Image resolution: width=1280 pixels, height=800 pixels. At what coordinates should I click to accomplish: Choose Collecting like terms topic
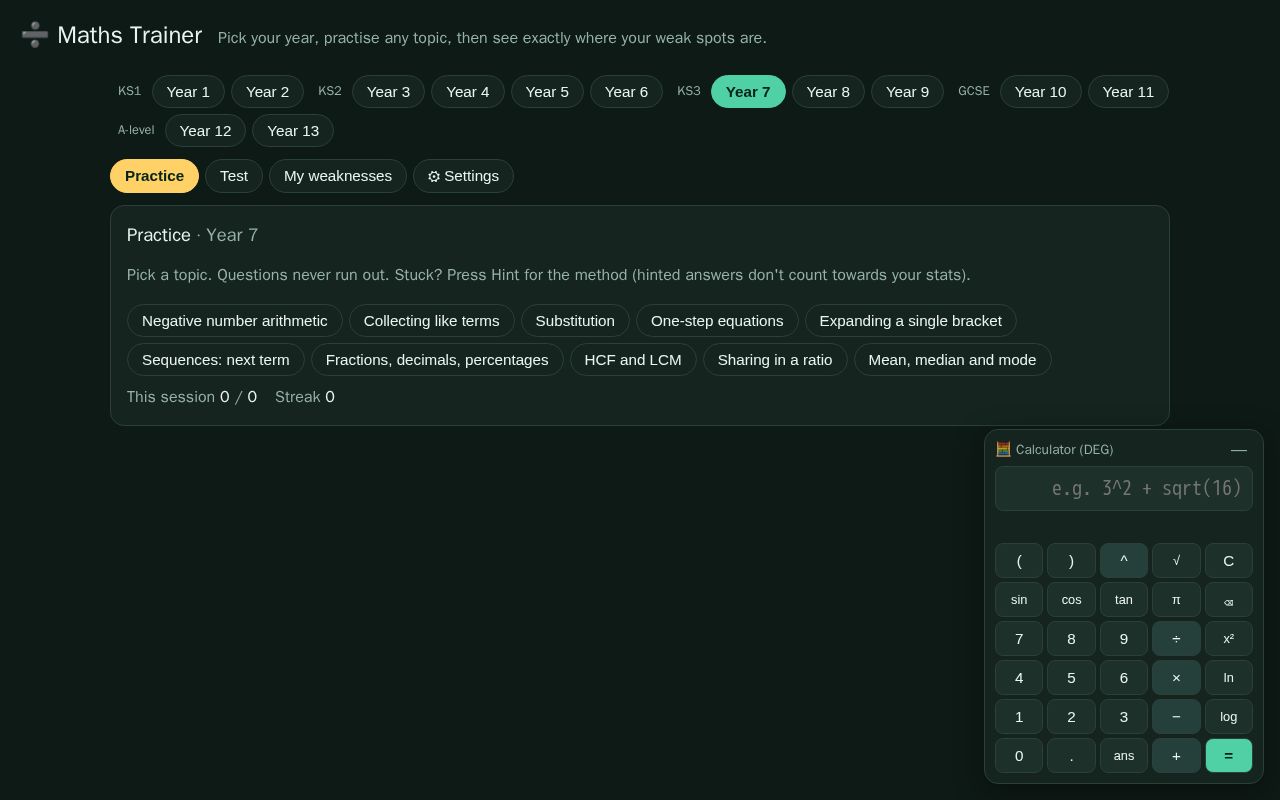tap(431, 321)
